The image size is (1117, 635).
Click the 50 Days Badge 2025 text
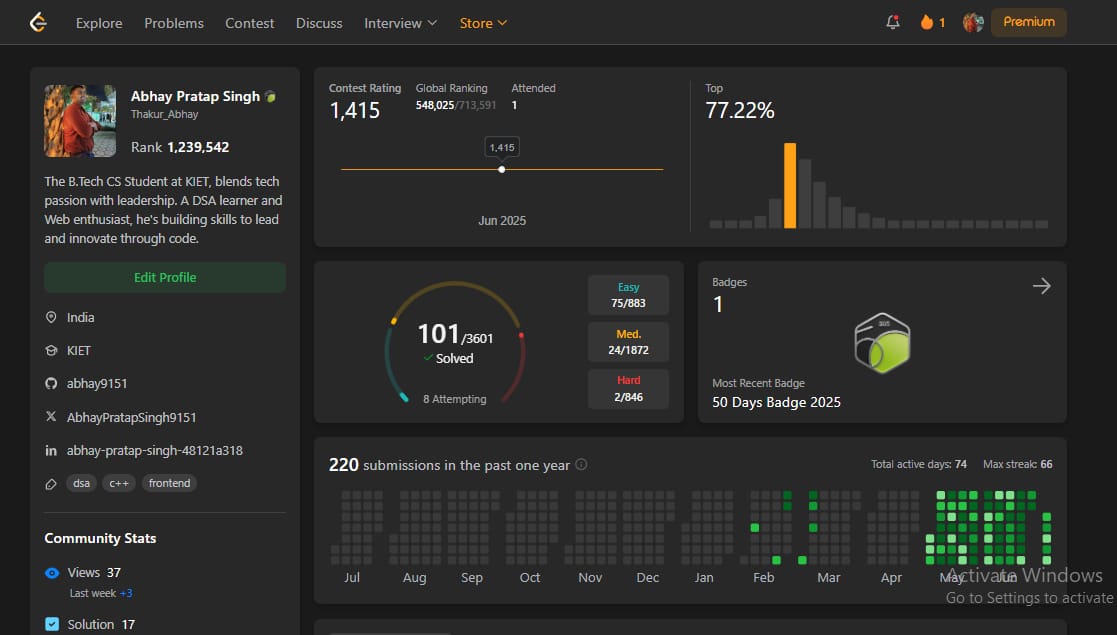tap(776, 402)
